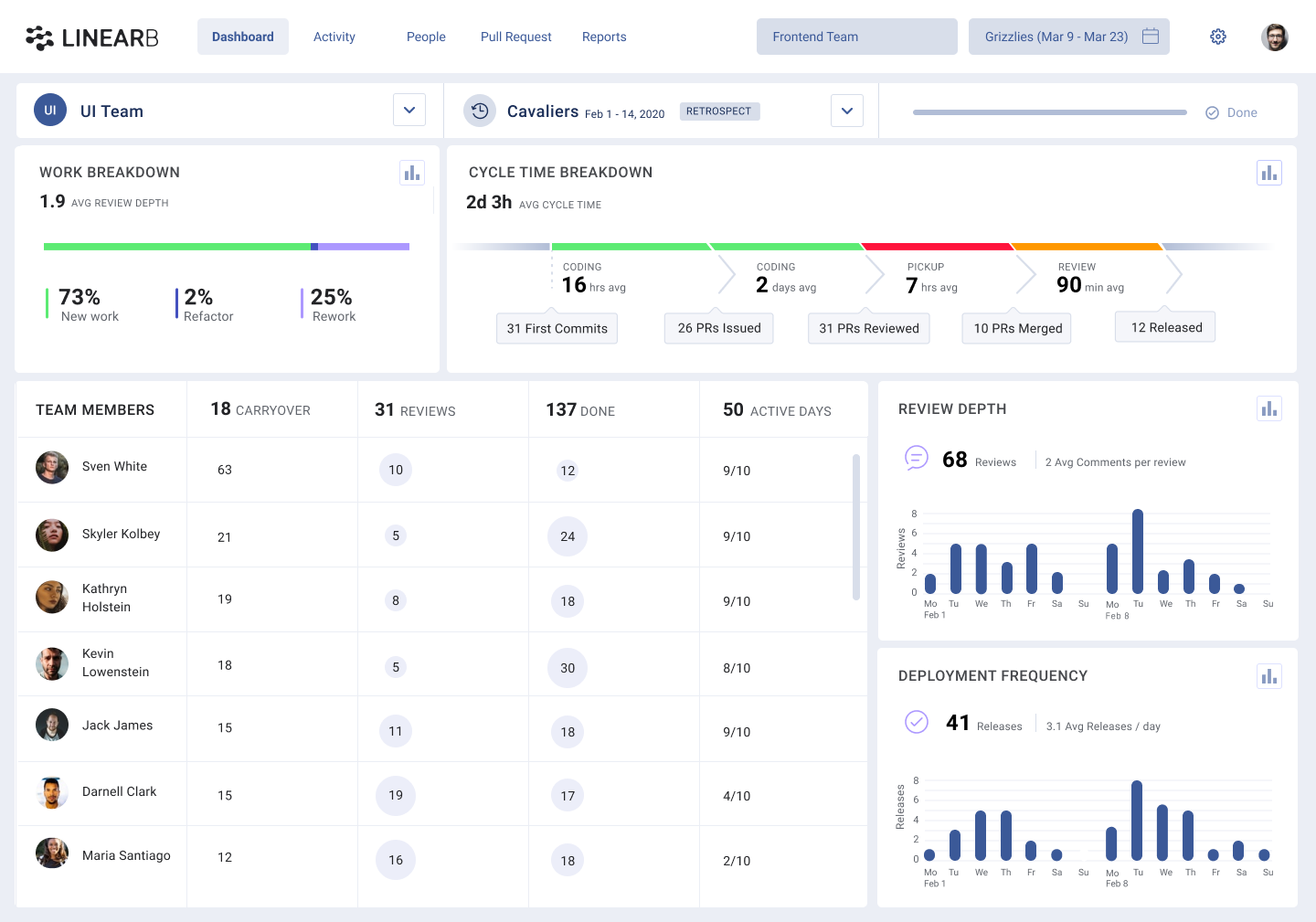Click the 31 First Commits button
The width and height of the screenshot is (1316, 922).
point(557,328)
